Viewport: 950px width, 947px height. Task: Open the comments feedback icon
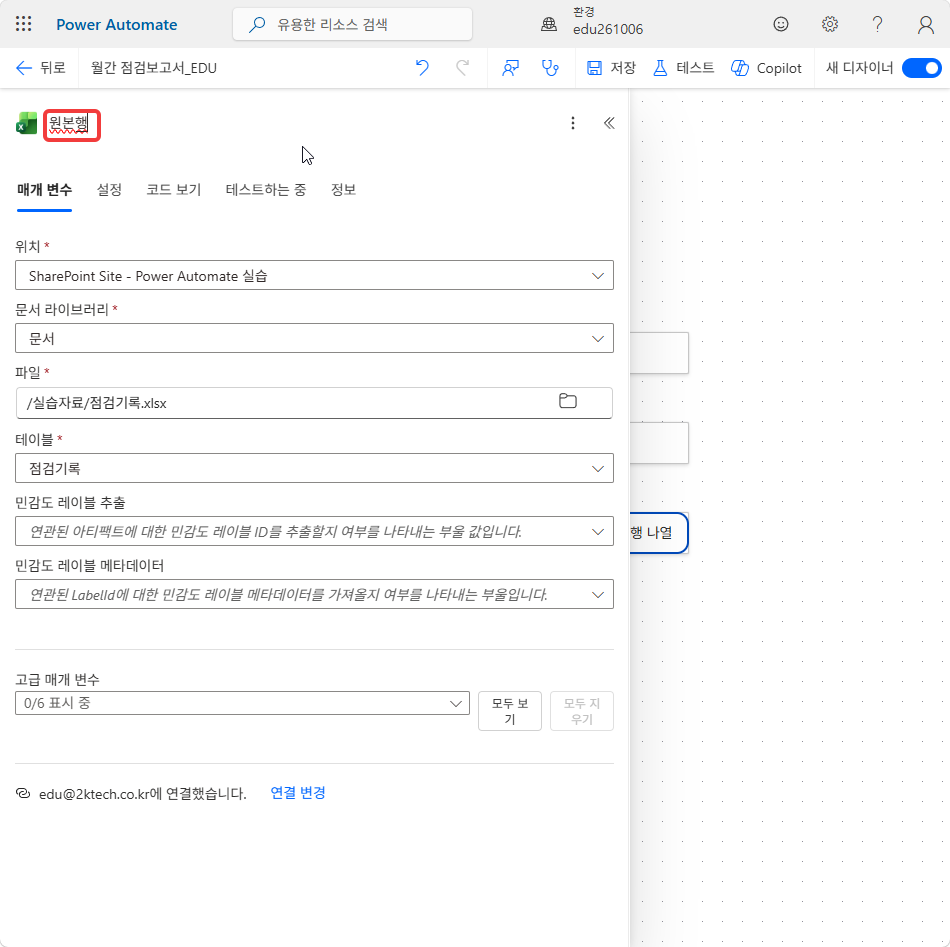510,68
